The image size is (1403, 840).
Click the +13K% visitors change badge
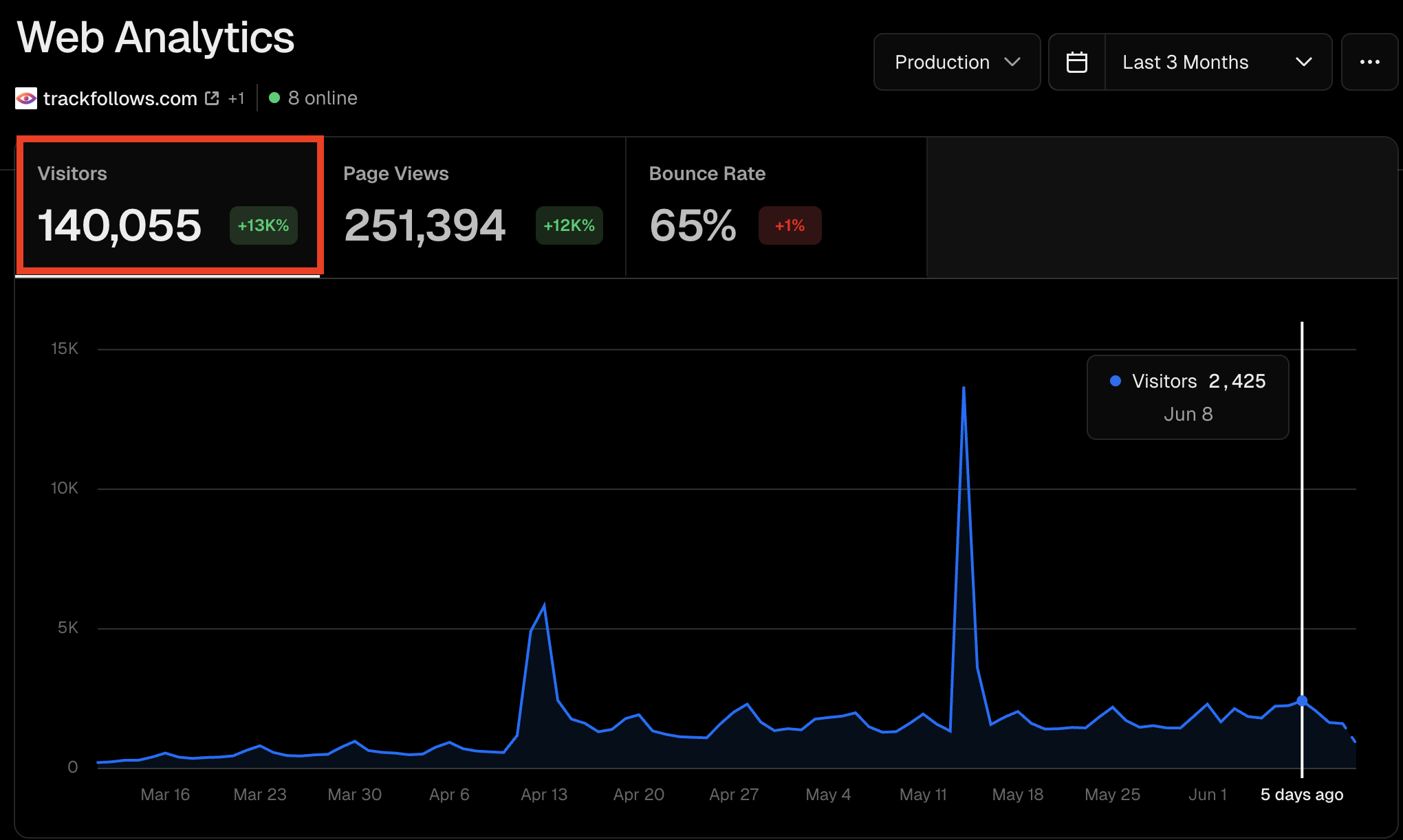coord(263,225)
